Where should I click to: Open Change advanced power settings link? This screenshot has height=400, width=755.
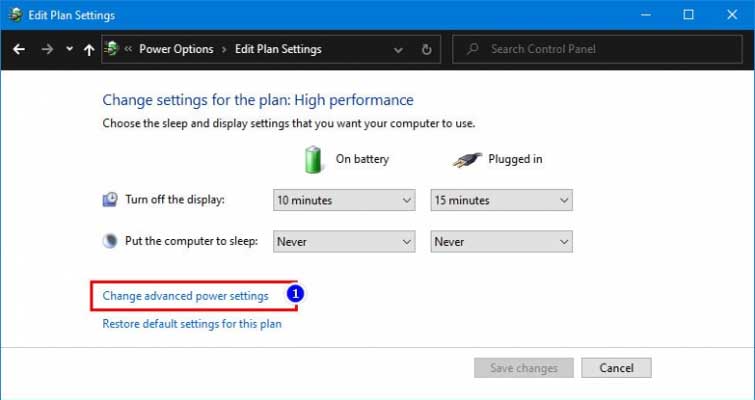(x=185, y=296)
